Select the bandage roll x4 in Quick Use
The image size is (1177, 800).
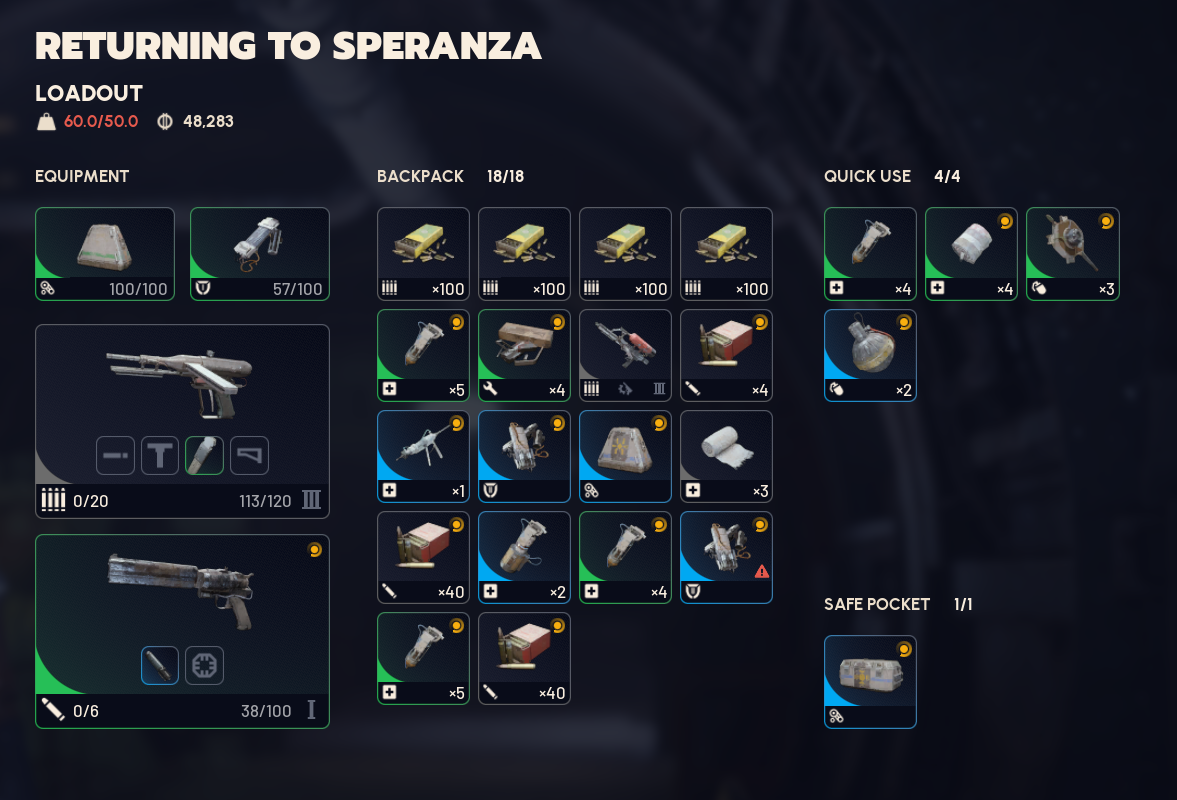click(x=971, y=254)
